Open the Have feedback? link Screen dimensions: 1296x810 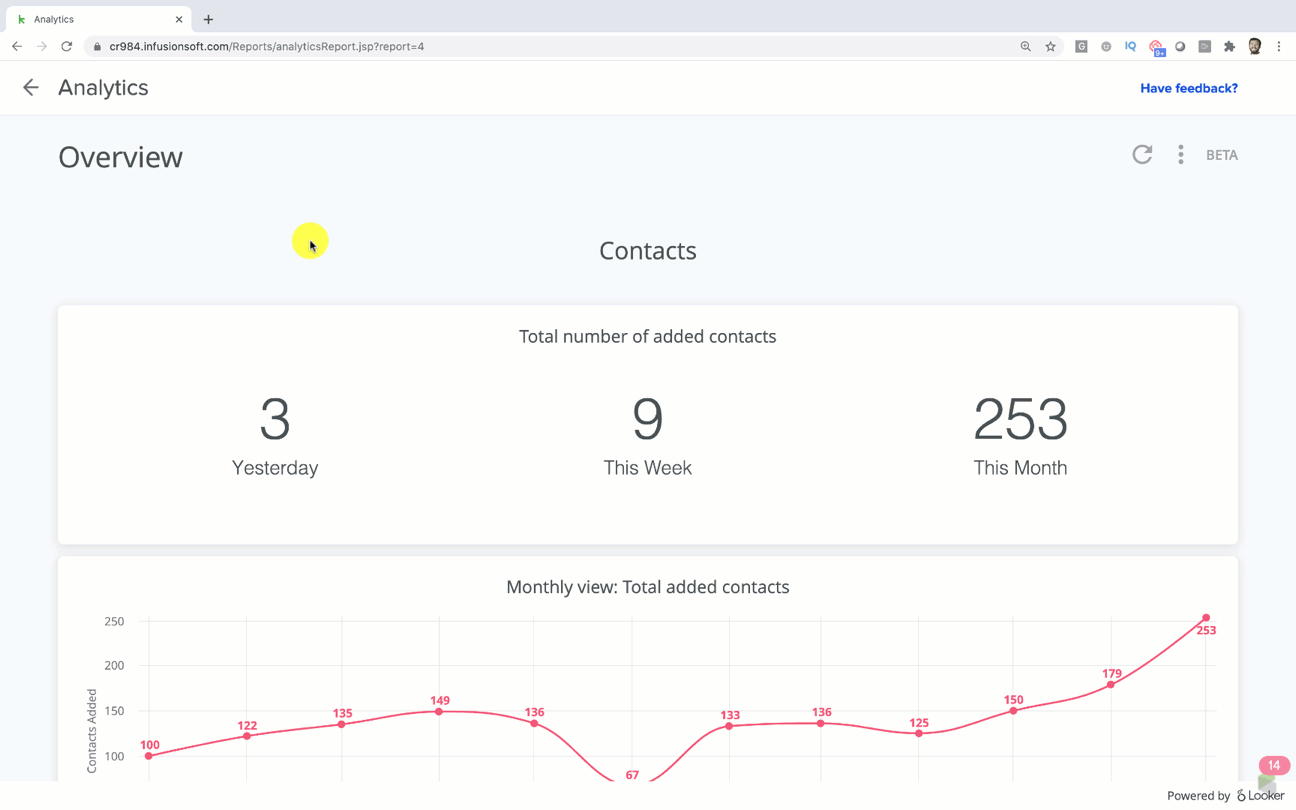point(1188,88)
